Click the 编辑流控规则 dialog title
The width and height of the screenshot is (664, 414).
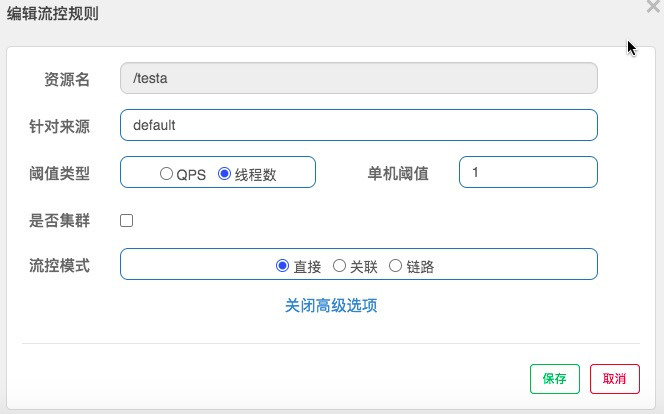(53, 14)
